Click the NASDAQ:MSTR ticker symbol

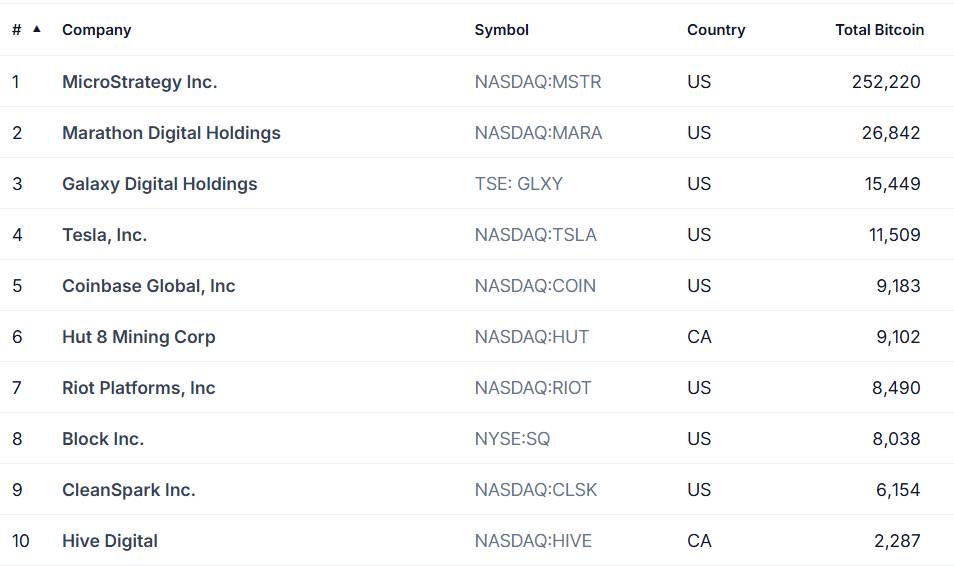tap(538, 82)
